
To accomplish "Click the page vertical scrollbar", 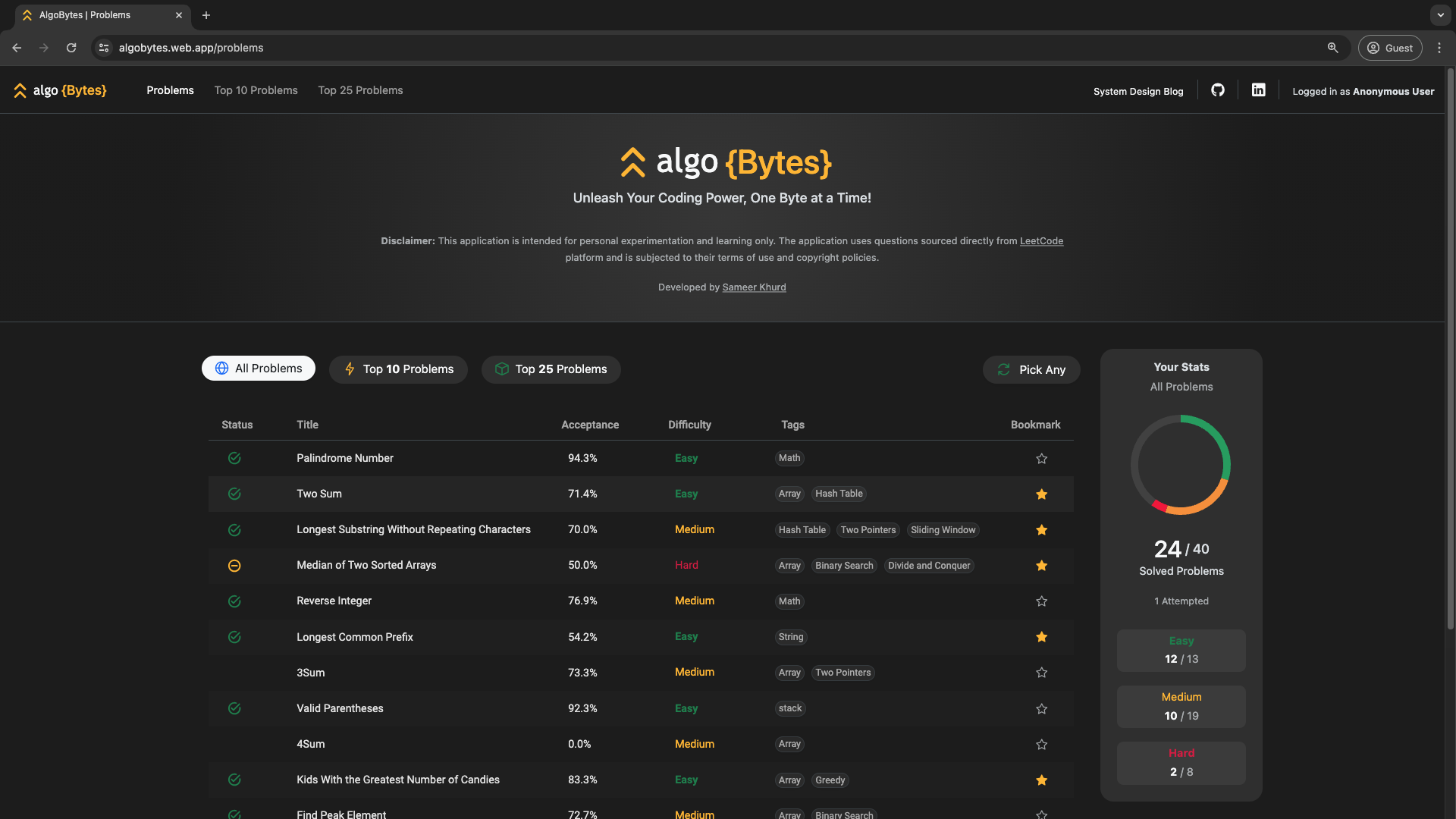I will pos(1450,349).
